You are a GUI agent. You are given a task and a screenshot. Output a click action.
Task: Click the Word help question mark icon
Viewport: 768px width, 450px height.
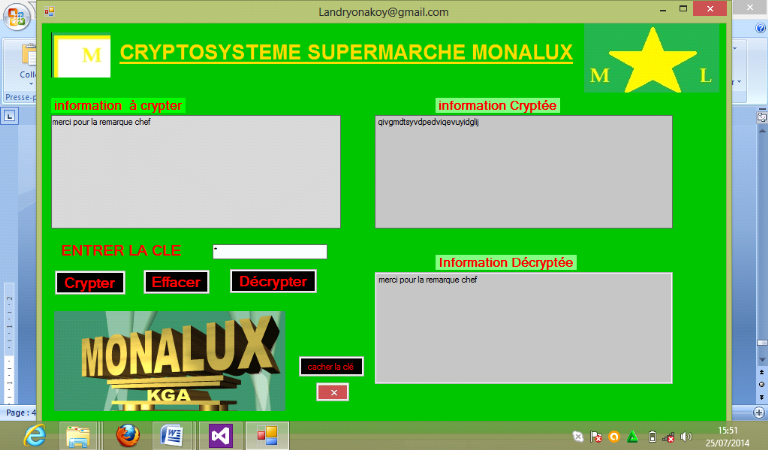pos(761,28)
